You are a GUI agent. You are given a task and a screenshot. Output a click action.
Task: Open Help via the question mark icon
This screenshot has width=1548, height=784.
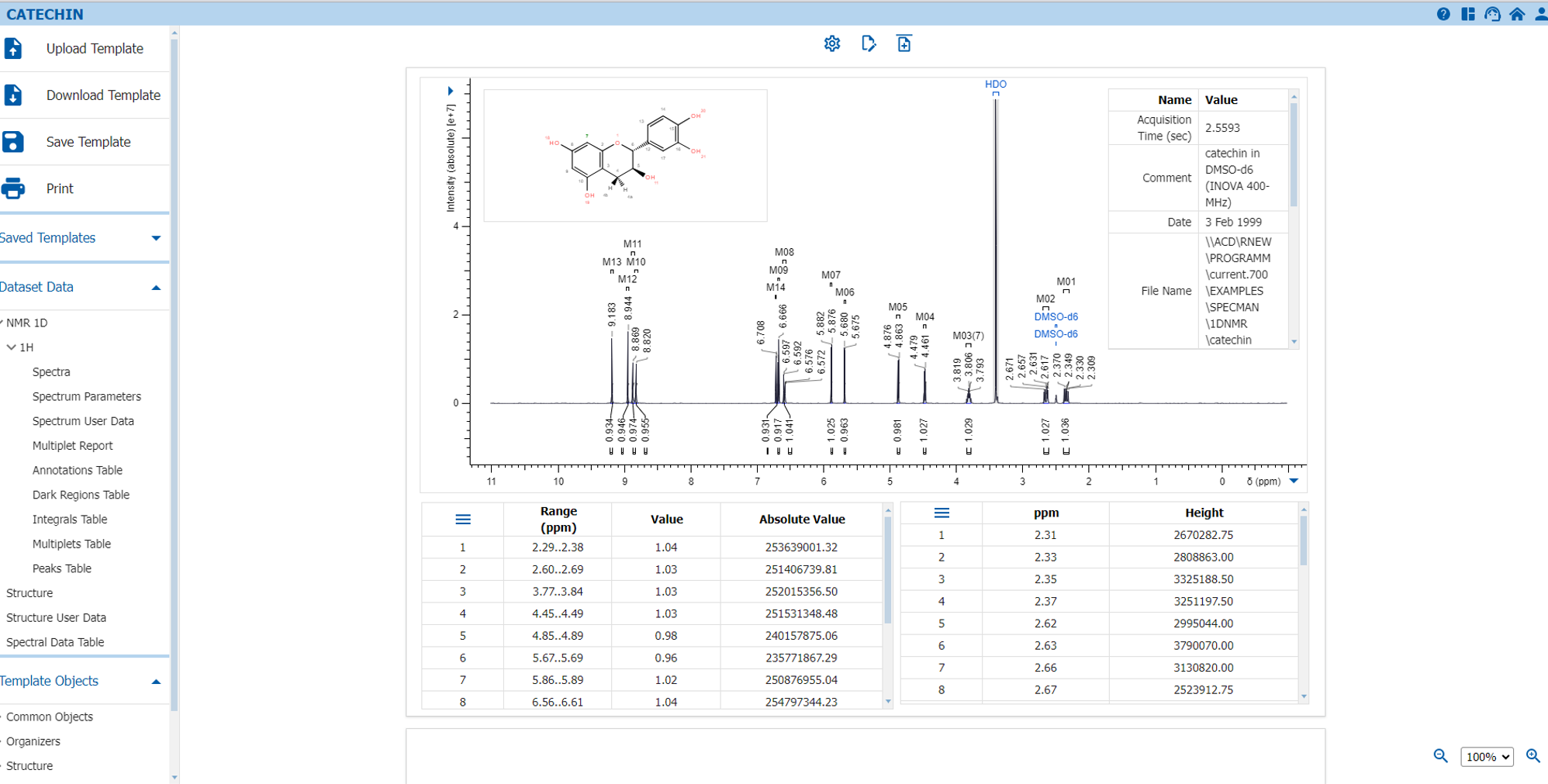click(1443, 14)
